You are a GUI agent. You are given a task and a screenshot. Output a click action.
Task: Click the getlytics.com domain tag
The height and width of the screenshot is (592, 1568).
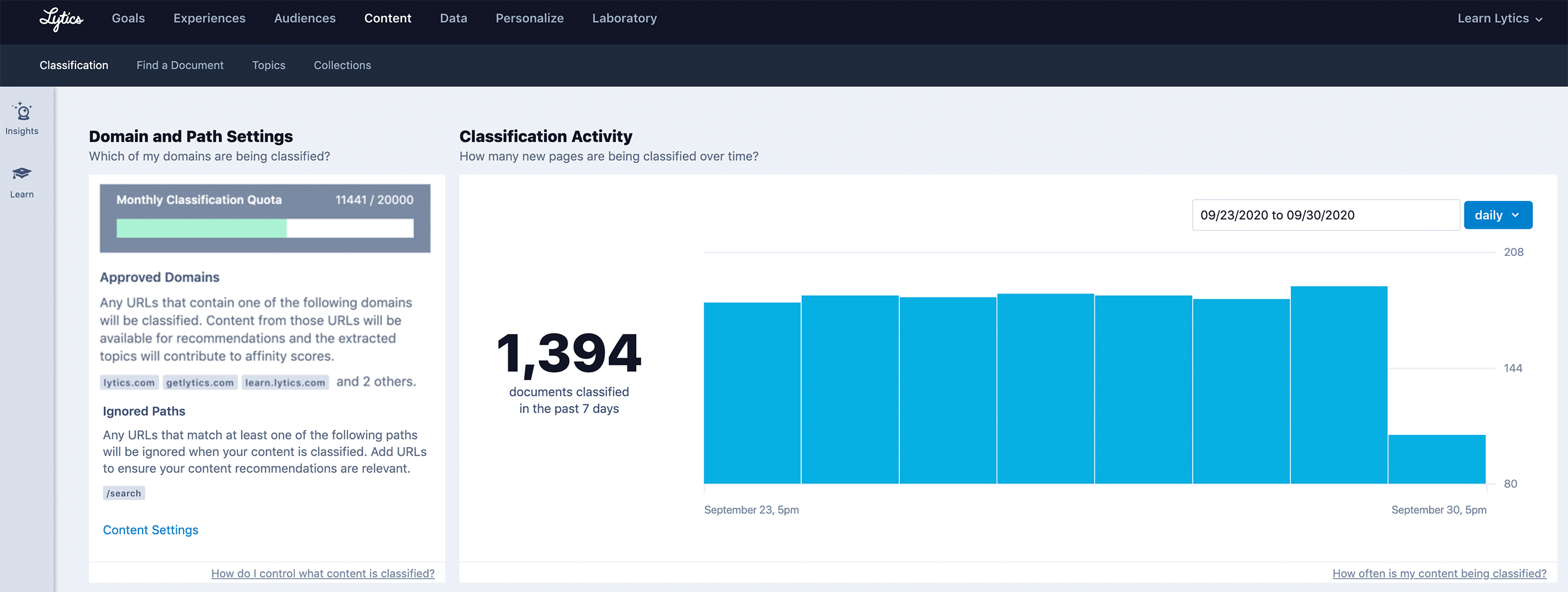tap(199, 382)
